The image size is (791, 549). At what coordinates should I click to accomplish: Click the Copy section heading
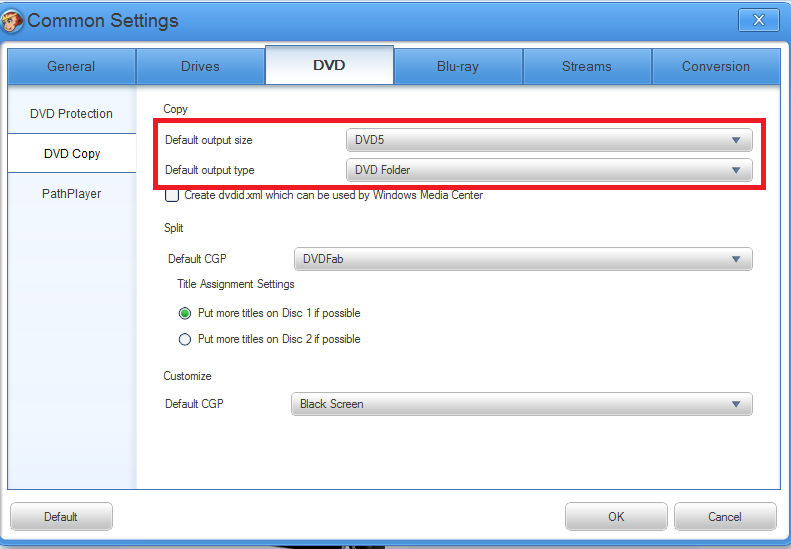coord(175,109)
